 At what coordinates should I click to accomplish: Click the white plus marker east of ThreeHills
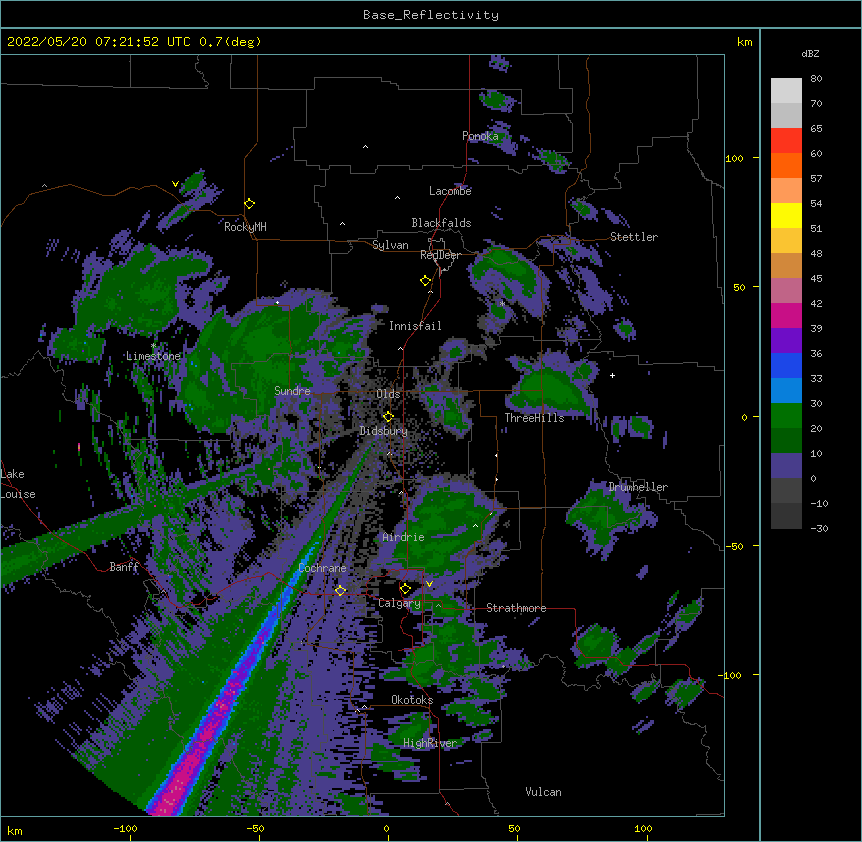(x=612, y=375)
